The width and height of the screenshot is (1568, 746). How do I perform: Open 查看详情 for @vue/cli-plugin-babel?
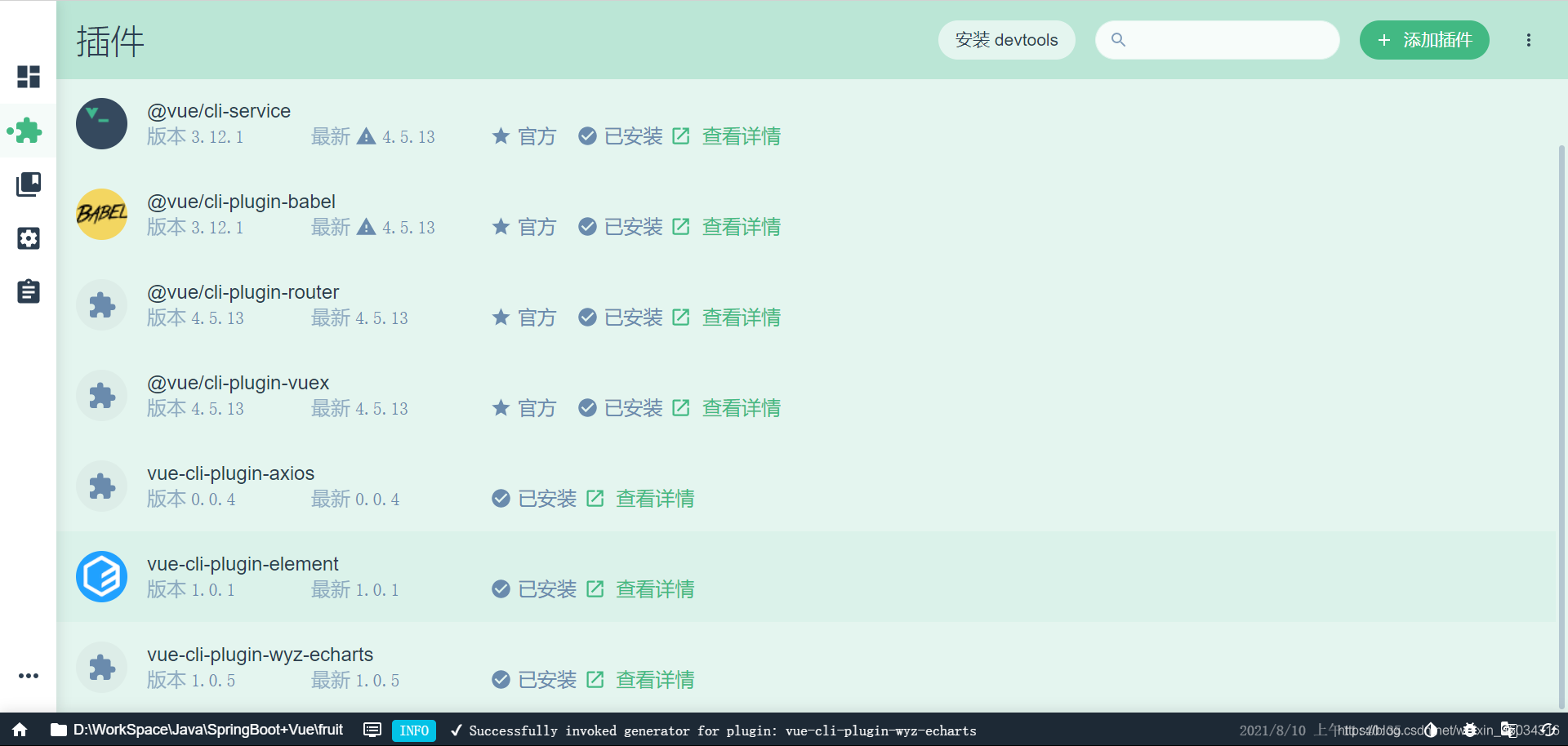click(x=726, y=227)
